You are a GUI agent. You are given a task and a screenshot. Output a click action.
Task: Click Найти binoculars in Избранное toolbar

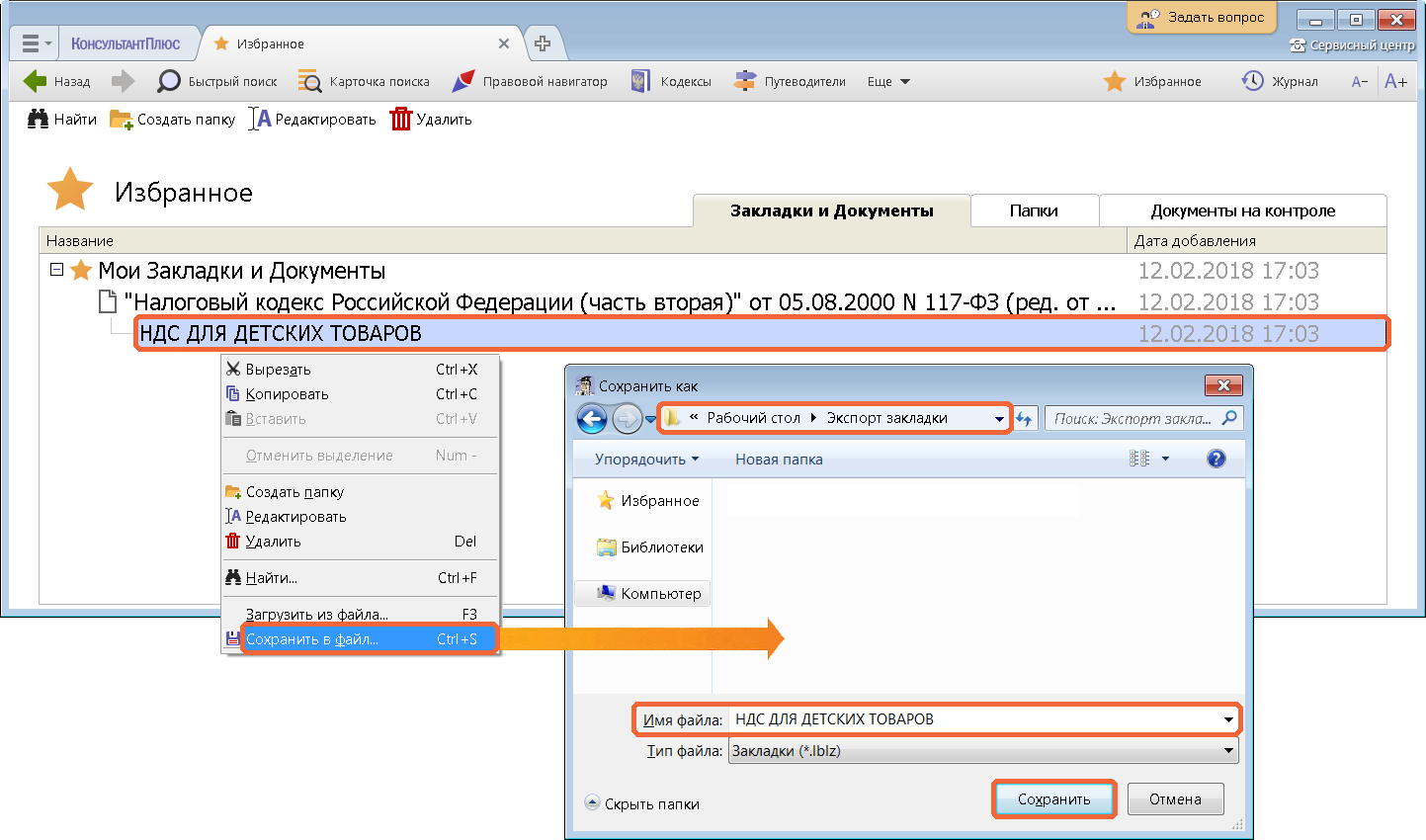[x=61, y=119]
